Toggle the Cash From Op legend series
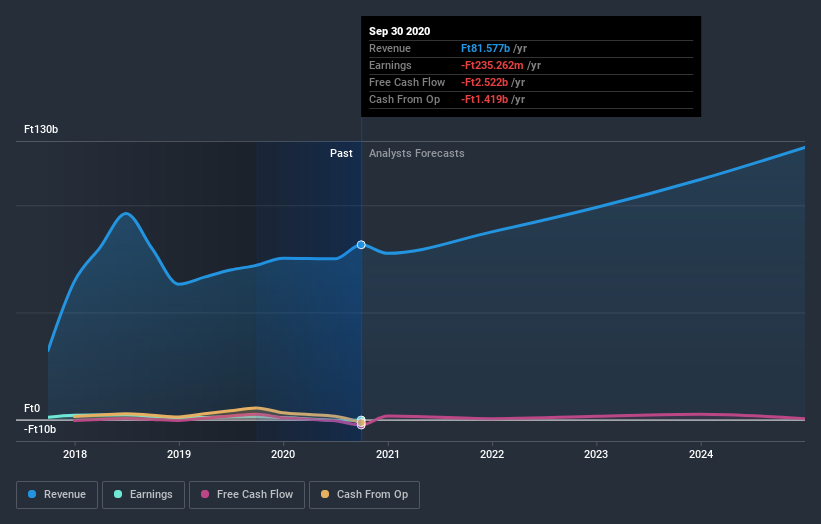 (364, 495)
